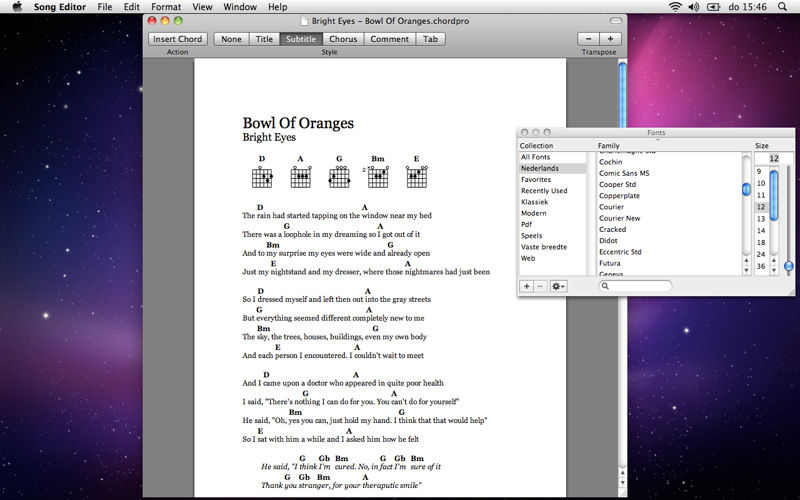The height and width of the screenshot is (500, 800).
Task: Click the document icon in title bar
Action: pyautogui.click(x=304, y=21)
